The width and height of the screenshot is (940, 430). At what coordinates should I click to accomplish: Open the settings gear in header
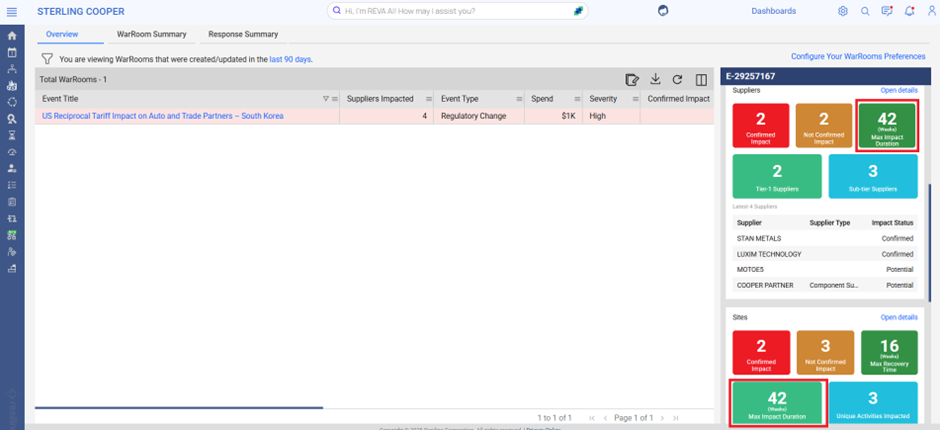coord(843,11)
